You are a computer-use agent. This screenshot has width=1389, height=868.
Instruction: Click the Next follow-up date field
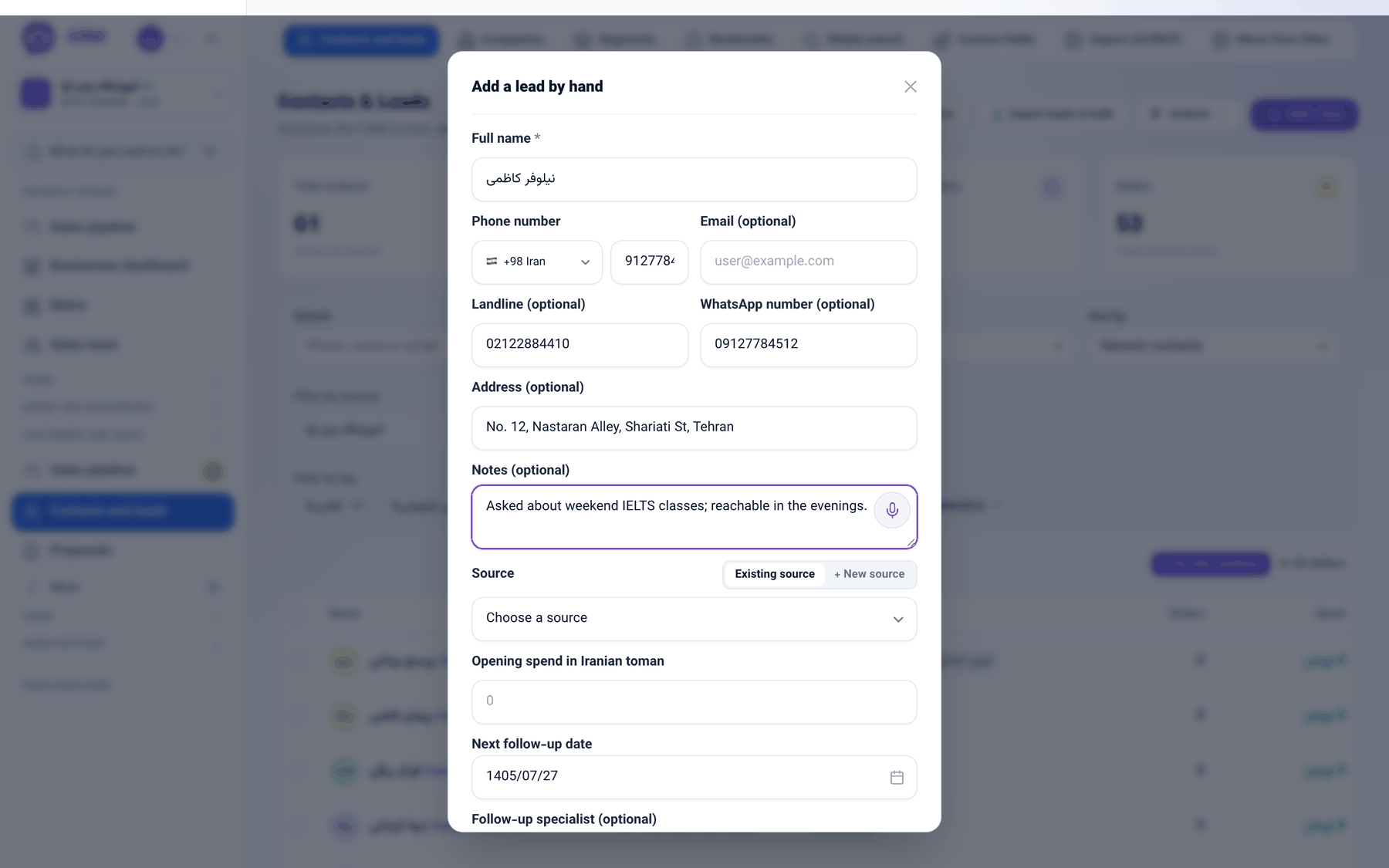(694, 777)
